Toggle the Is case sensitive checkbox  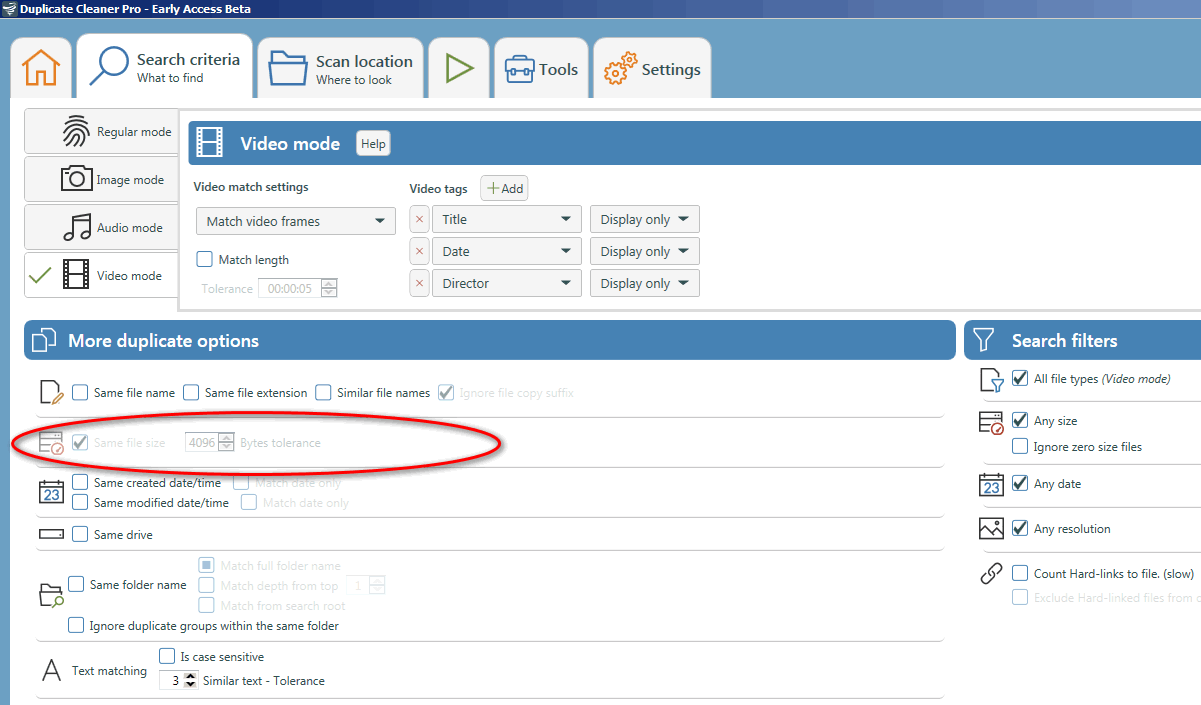[167, 656]
